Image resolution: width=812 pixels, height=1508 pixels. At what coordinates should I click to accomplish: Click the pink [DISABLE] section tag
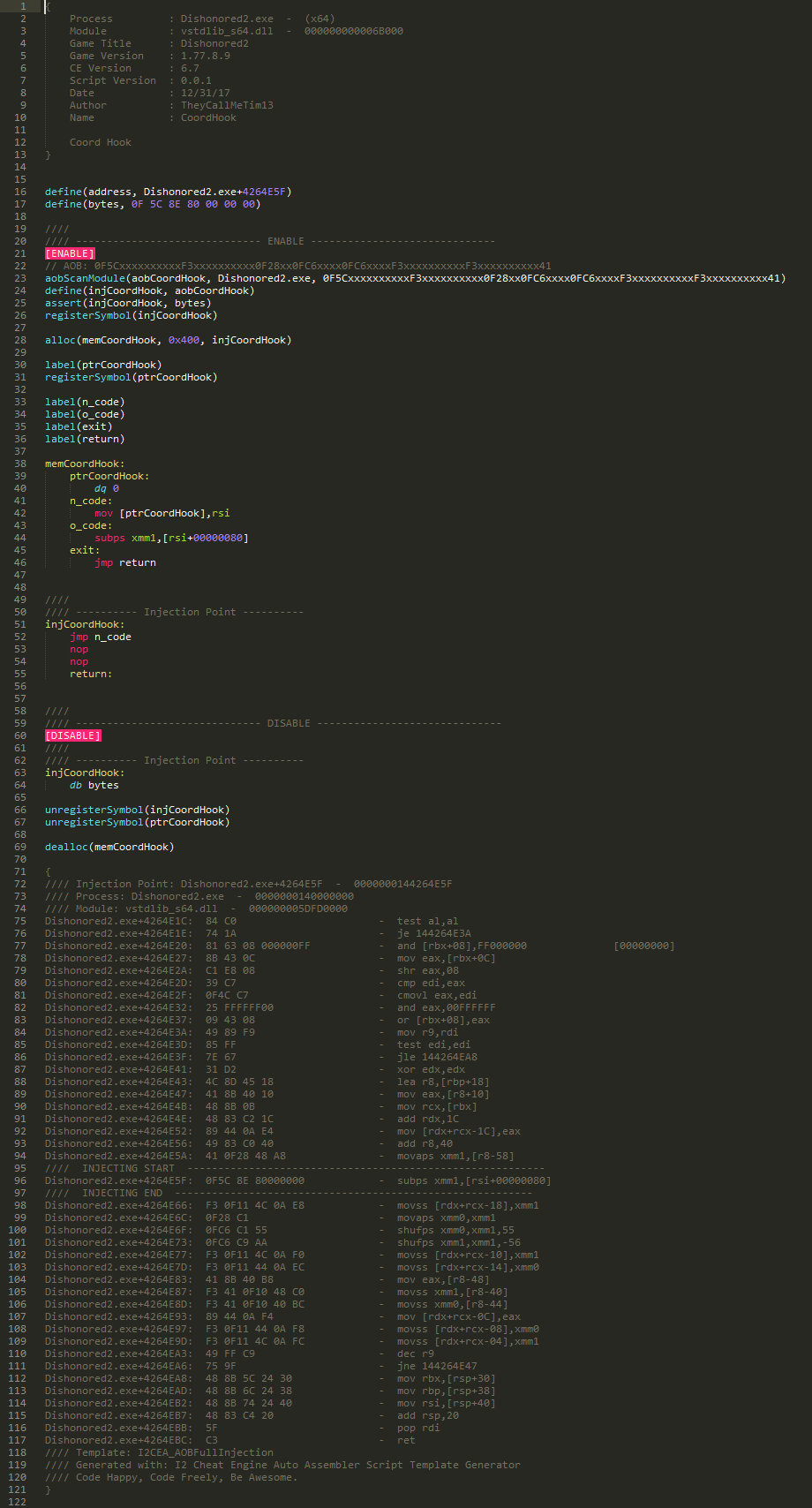72,735
